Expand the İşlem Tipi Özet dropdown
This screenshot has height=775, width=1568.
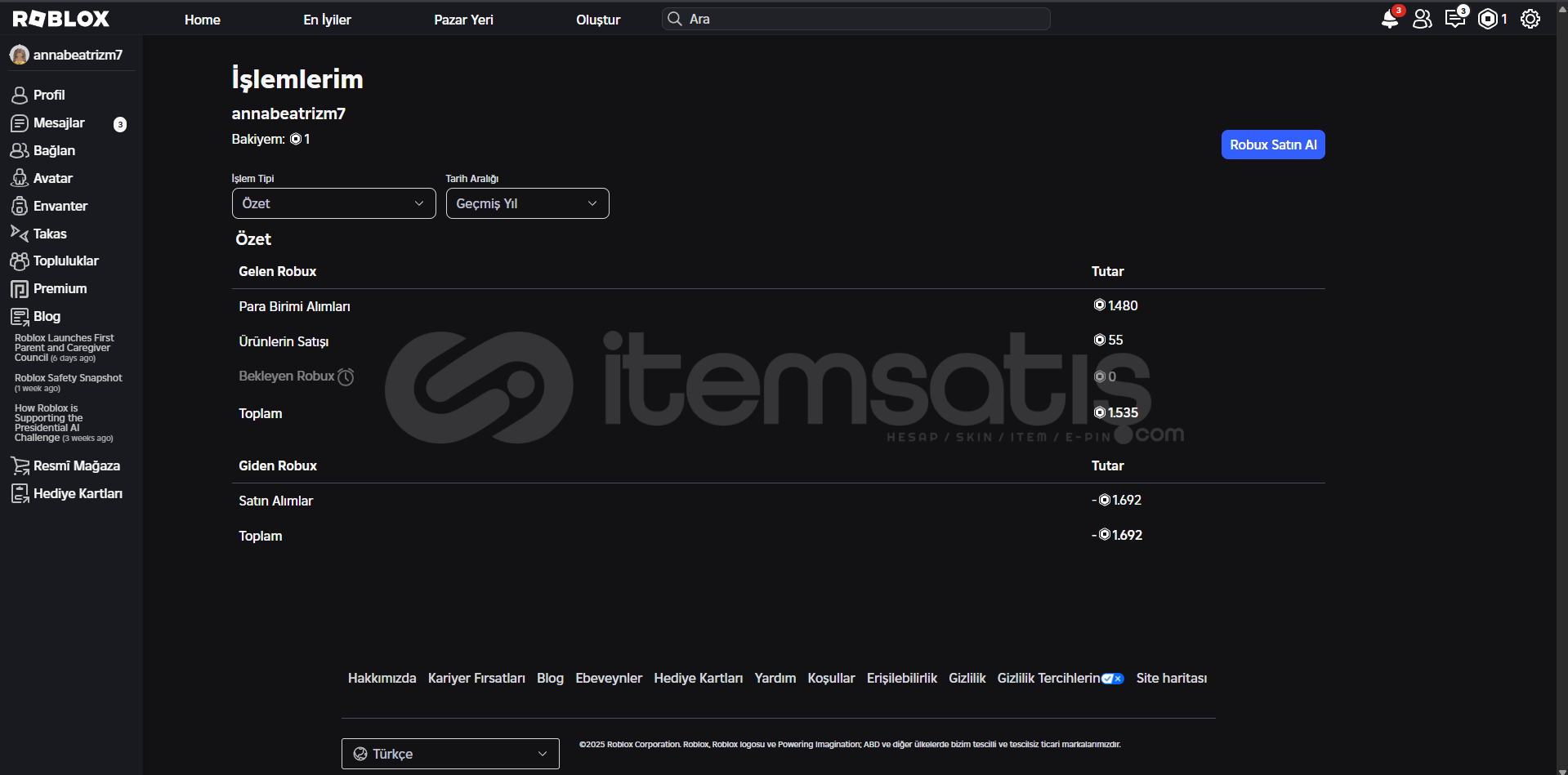[x=333, y=203]
